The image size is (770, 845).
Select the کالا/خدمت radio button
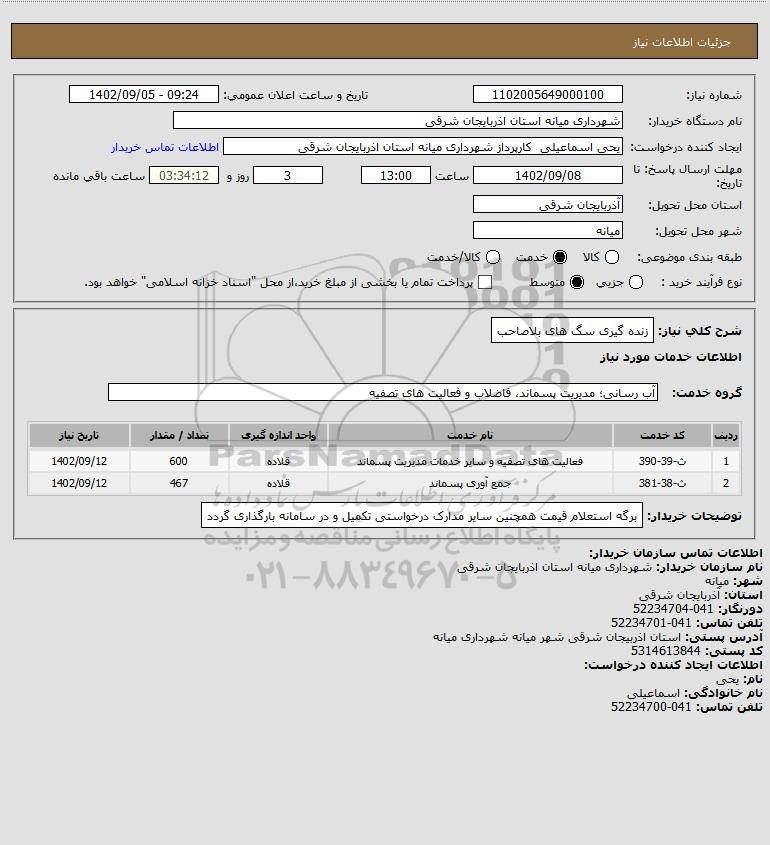pyautogui.click(x=492, y=258)
